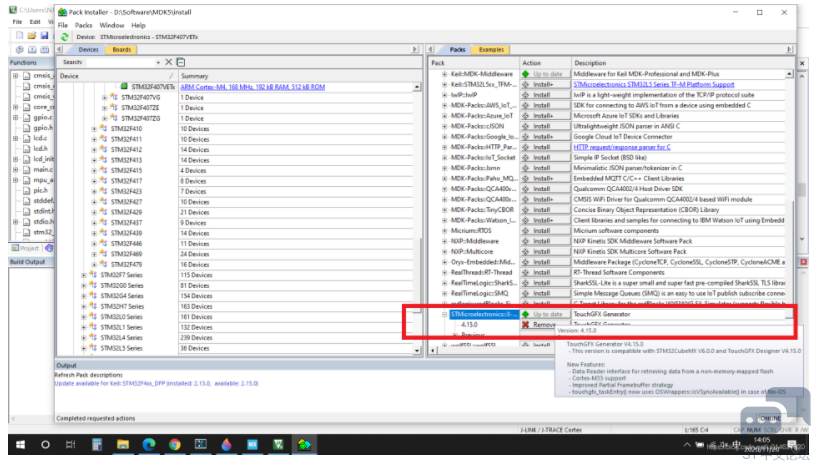This screenshot has height=470, width=819.
Task: Click the HTTP request/response parser link
Action: (x=622, y=147)
